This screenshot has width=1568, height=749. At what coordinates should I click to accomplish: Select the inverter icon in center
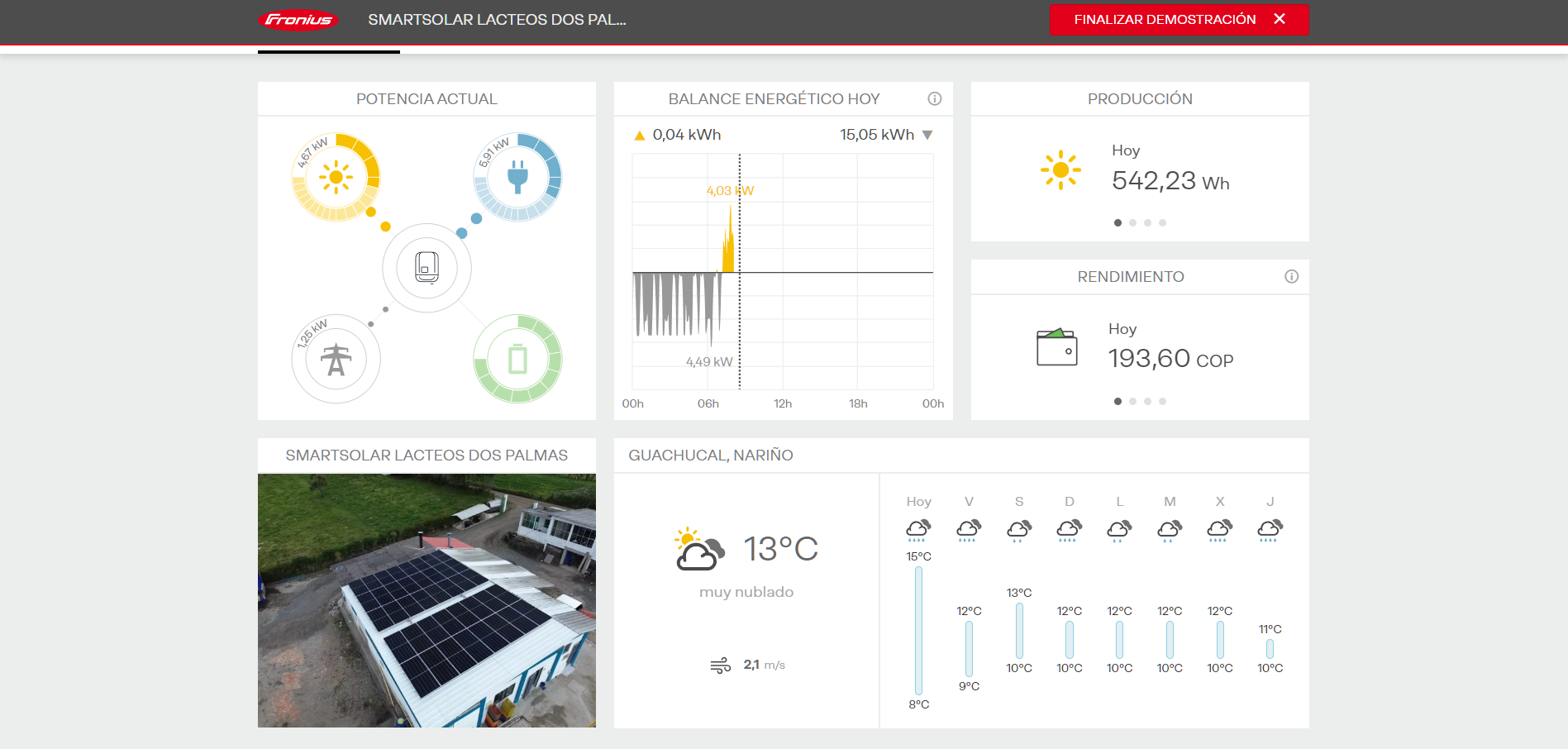[x=427, y=268]
